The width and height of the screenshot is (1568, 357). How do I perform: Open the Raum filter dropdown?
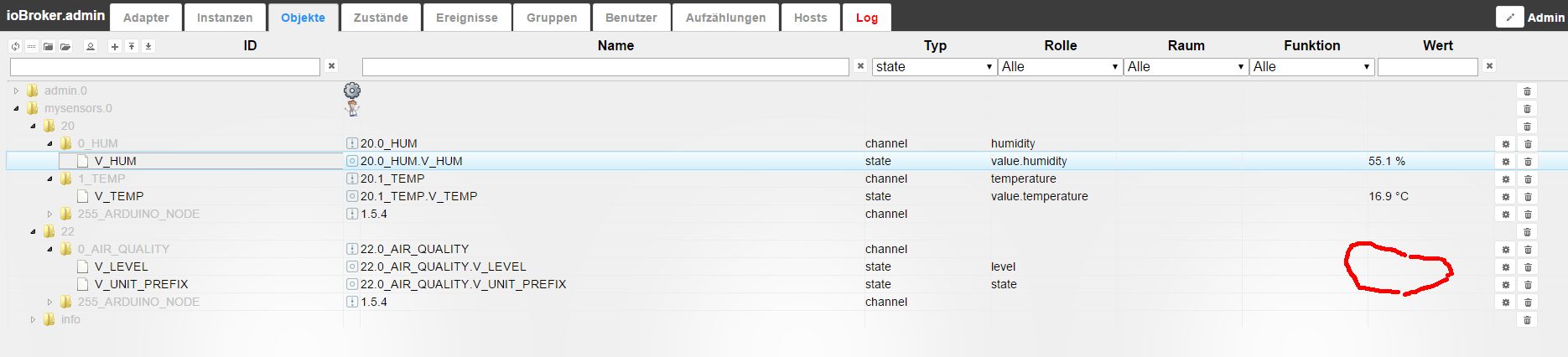click(1186, 66)
